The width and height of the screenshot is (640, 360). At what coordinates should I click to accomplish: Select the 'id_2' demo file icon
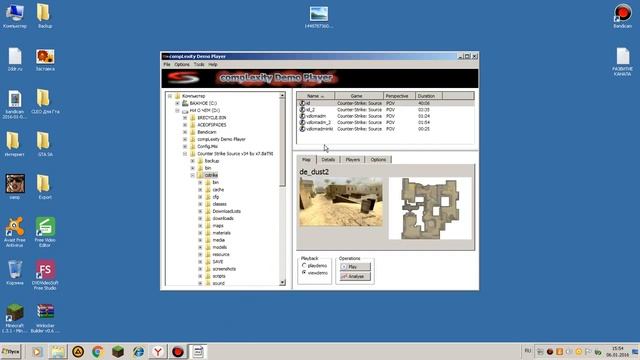coord(302,110)
